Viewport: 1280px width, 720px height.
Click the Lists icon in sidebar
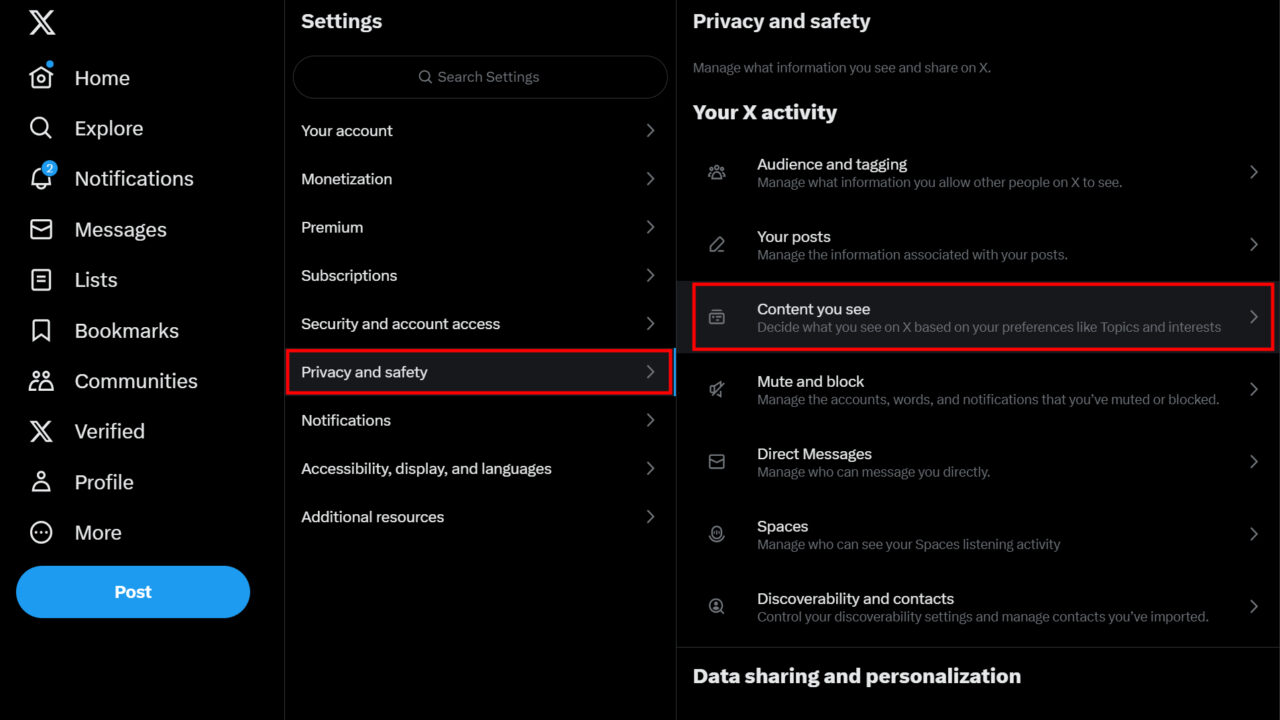pos(41,280)
